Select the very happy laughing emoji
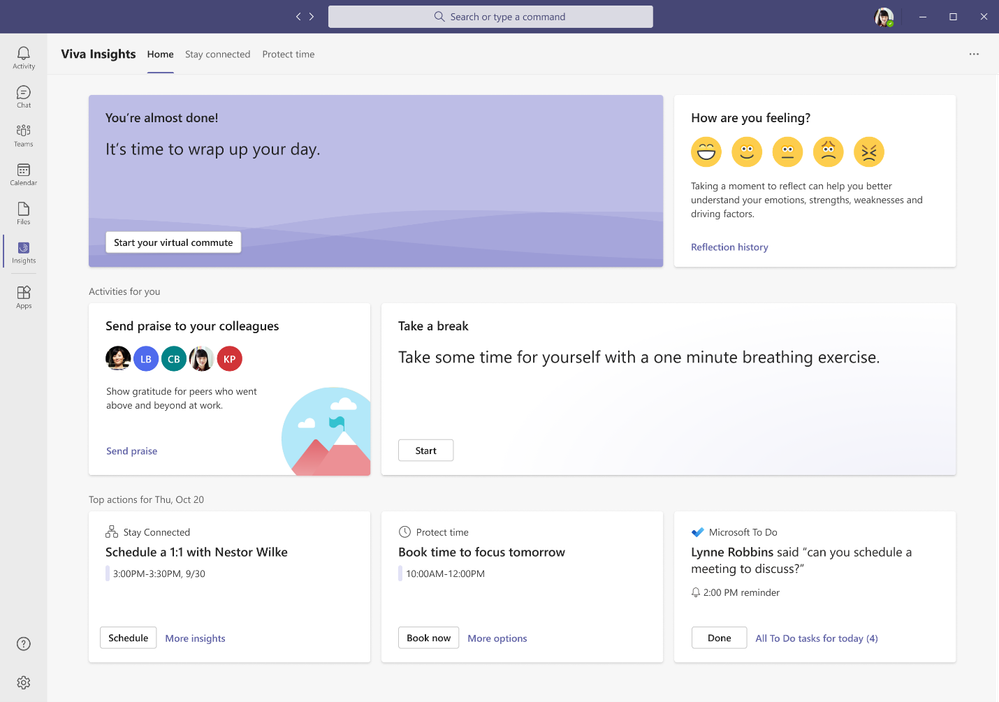999x702 pixels. (x=706, y=152)
